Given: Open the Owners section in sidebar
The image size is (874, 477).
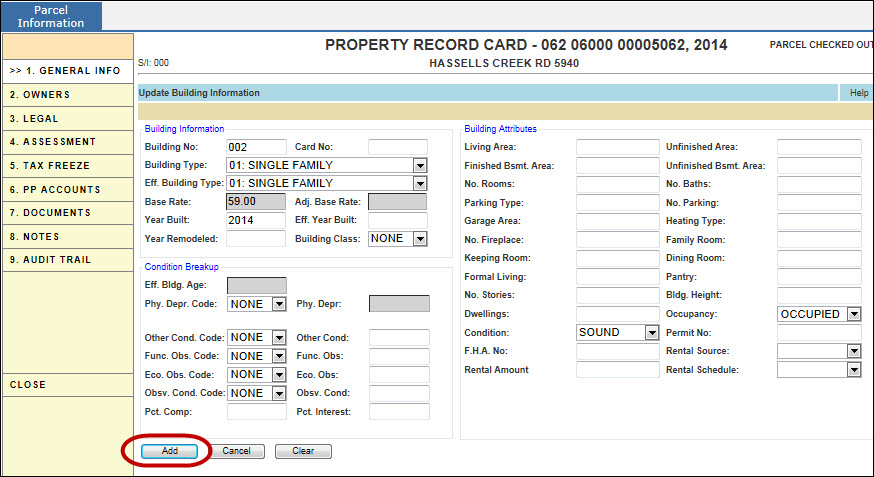Looking at the screenshot, I should (67, 95).
